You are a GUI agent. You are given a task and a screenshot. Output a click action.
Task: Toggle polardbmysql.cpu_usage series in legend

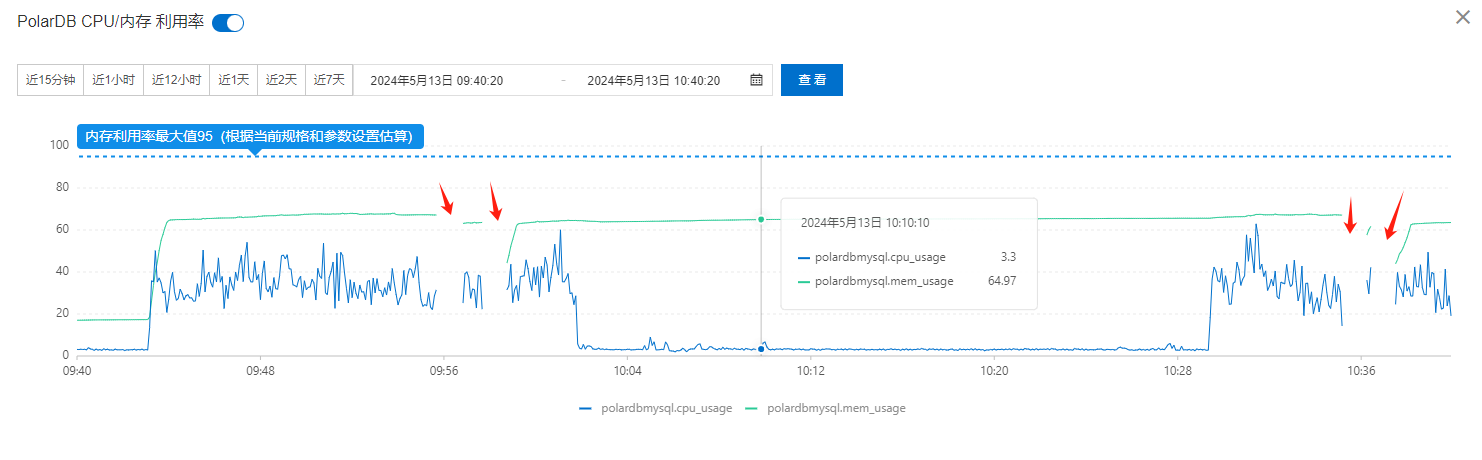pyautogui.click(x=656, y=408)
